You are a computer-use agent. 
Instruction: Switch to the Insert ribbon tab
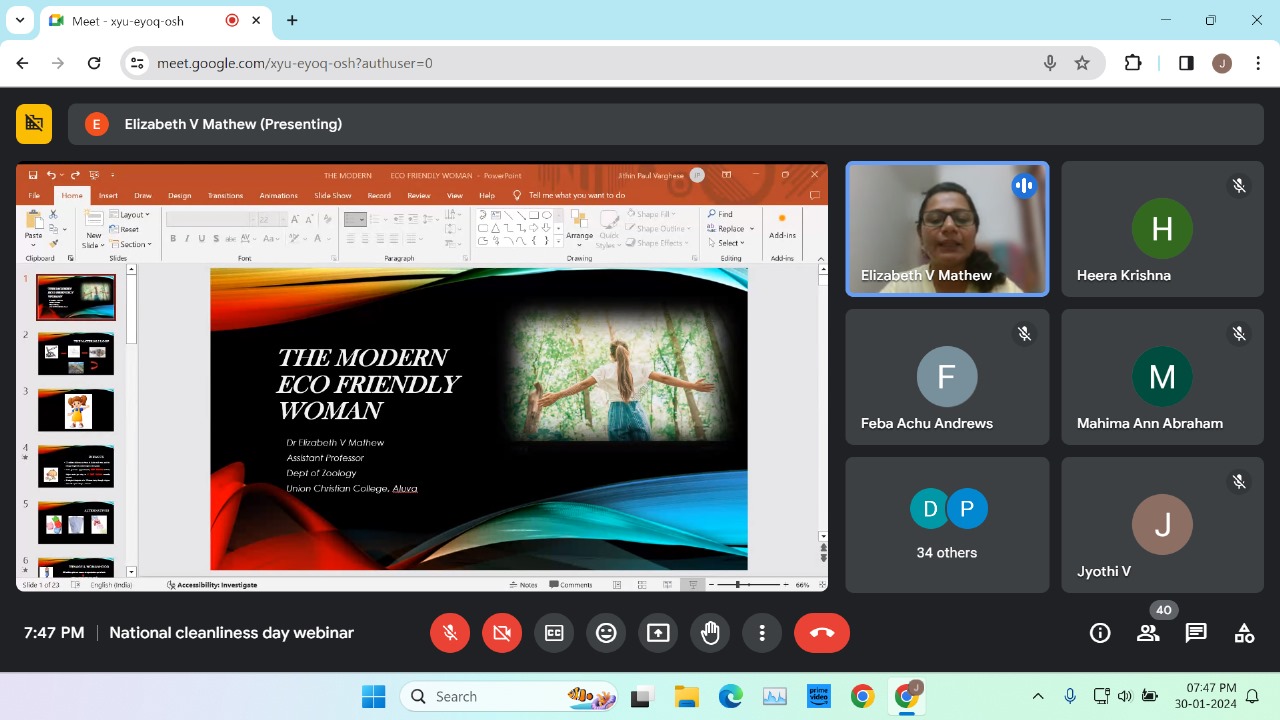(108, 196)
